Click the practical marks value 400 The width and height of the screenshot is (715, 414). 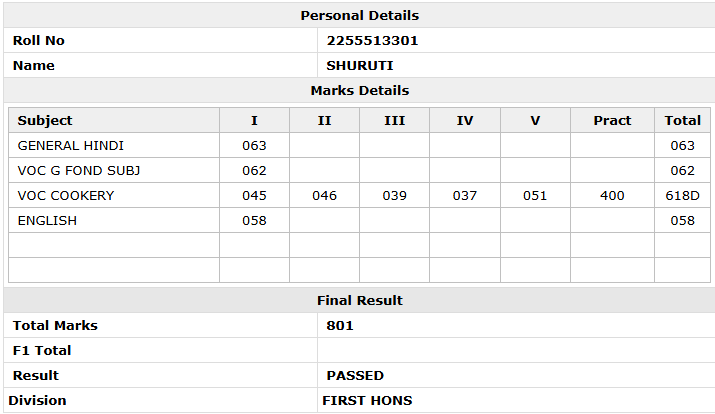pos(612,196)
